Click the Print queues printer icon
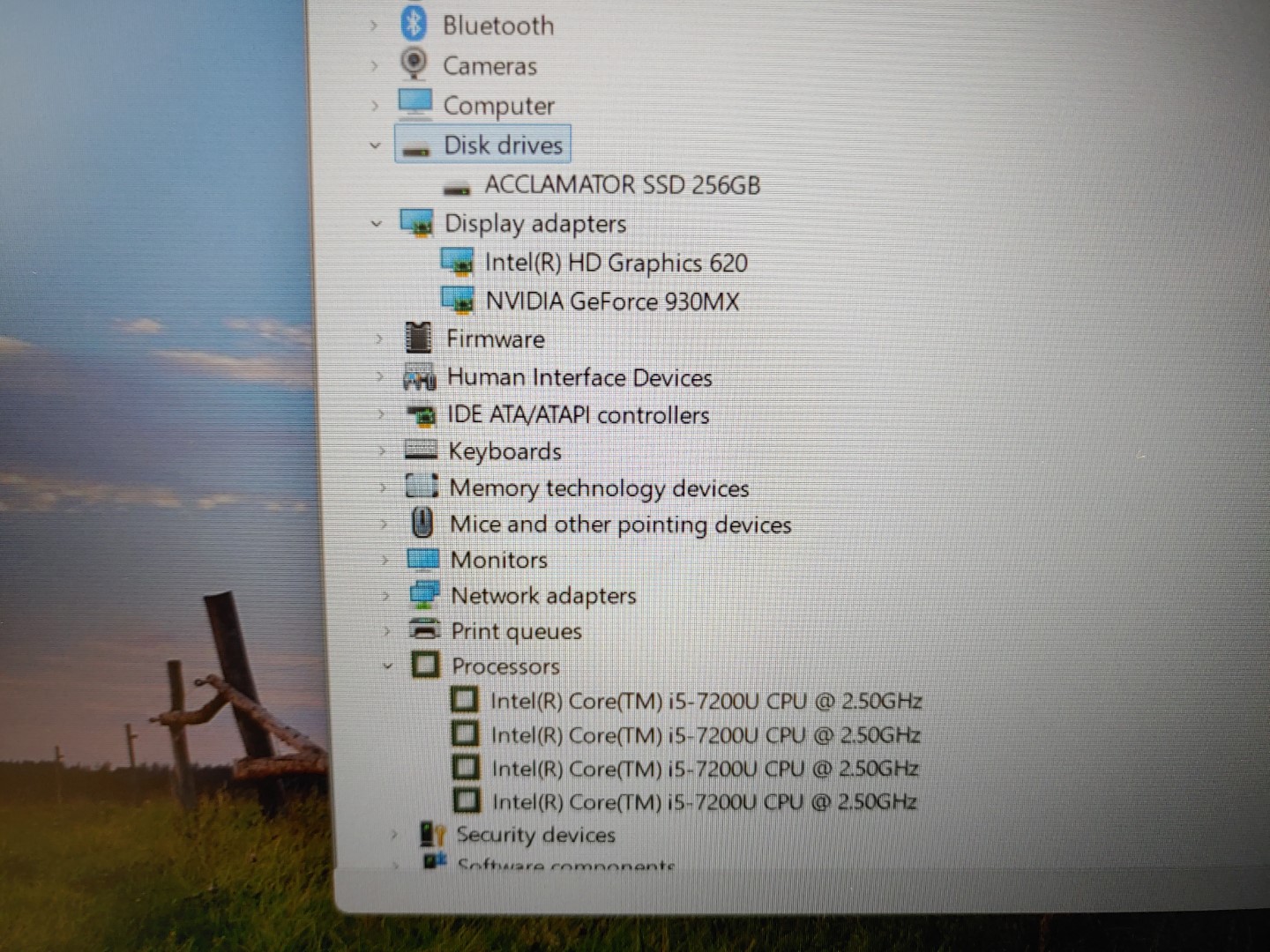Viewport: 1270px width, 952px height. point(425,629)
